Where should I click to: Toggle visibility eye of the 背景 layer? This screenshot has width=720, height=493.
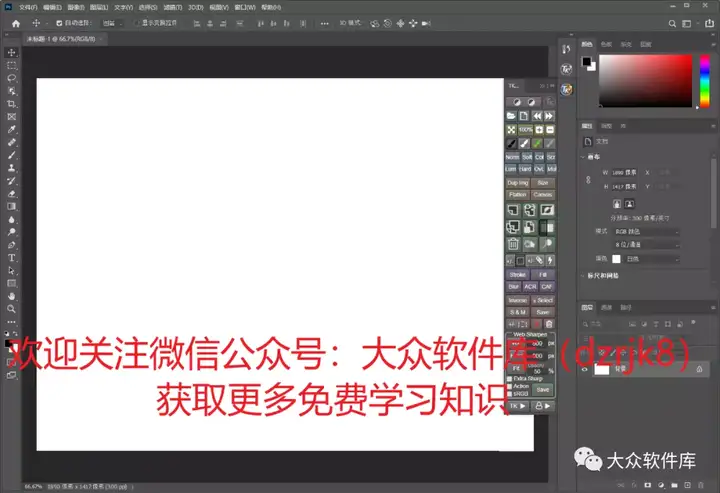click(585, 369)
